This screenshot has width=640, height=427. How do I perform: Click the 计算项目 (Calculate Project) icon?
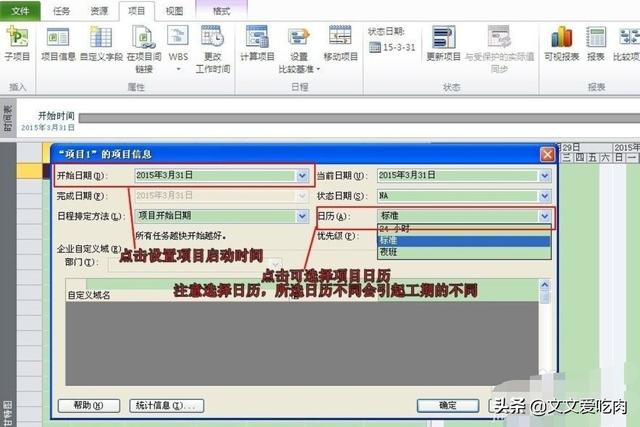pos(257,41)
